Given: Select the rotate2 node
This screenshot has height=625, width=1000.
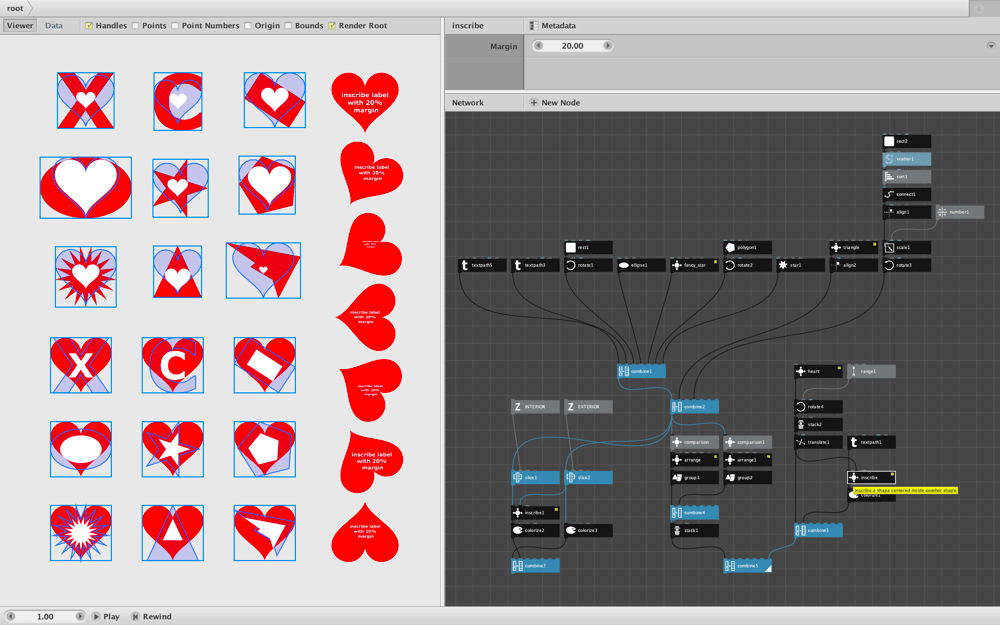Looking at the screenshot, I should [x=747, y=265].
